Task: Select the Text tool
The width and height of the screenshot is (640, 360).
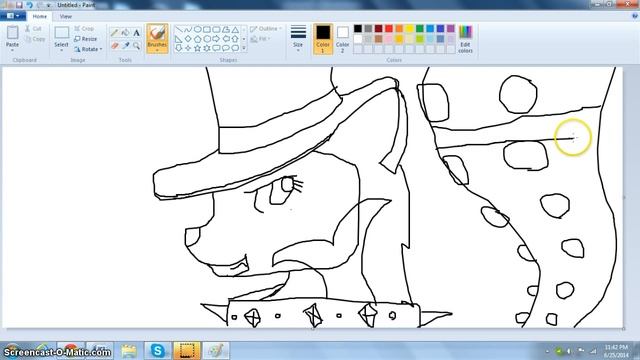Action: 136,33
